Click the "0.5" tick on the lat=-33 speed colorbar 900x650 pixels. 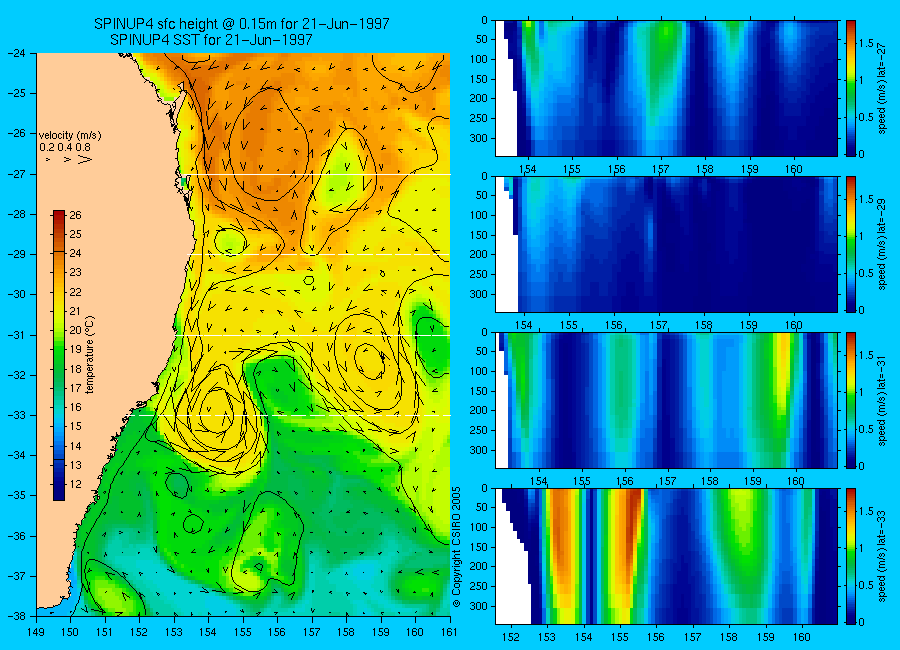coord(866,585)
